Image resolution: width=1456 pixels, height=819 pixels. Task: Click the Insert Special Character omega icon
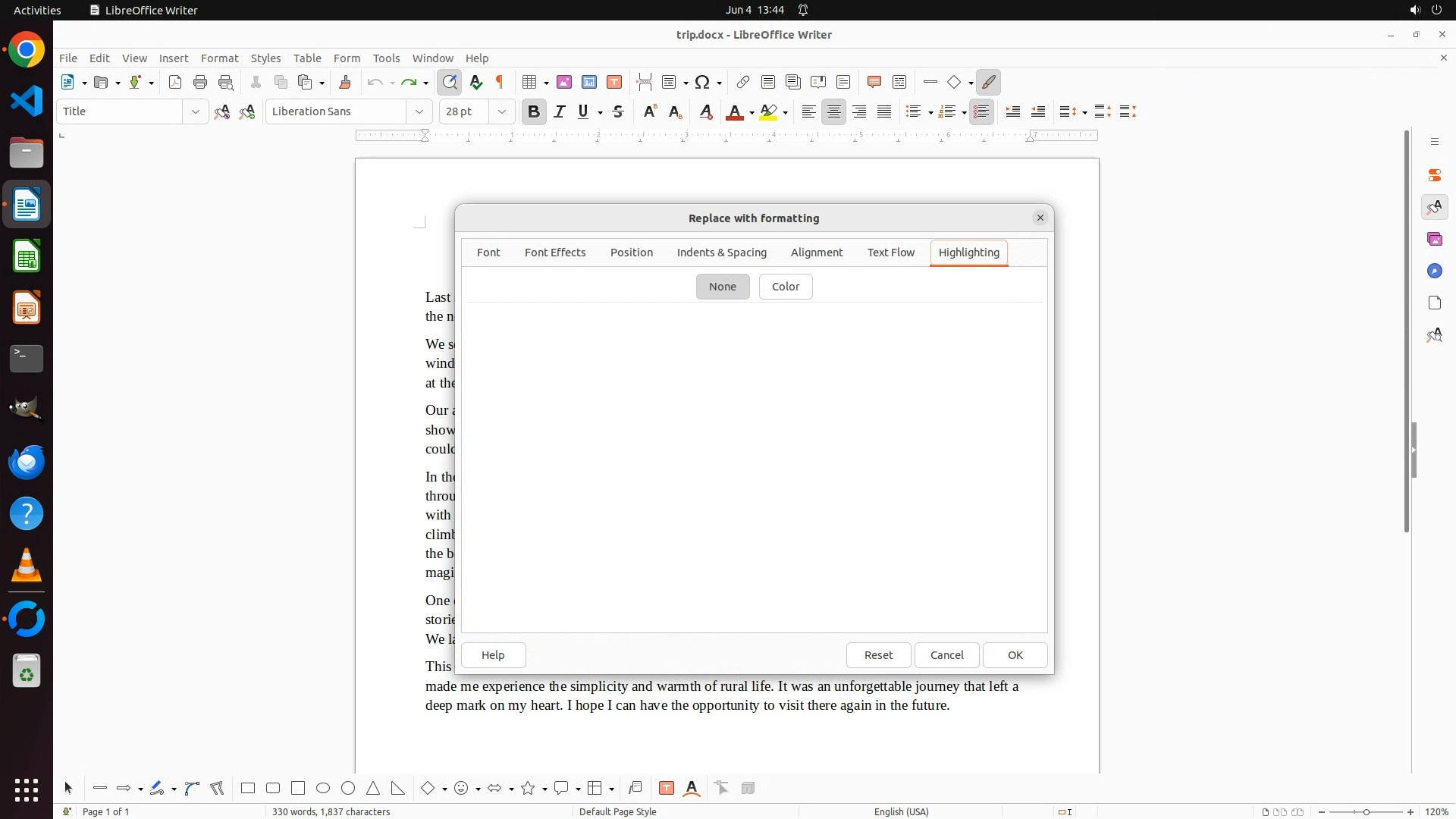(702, 83)
